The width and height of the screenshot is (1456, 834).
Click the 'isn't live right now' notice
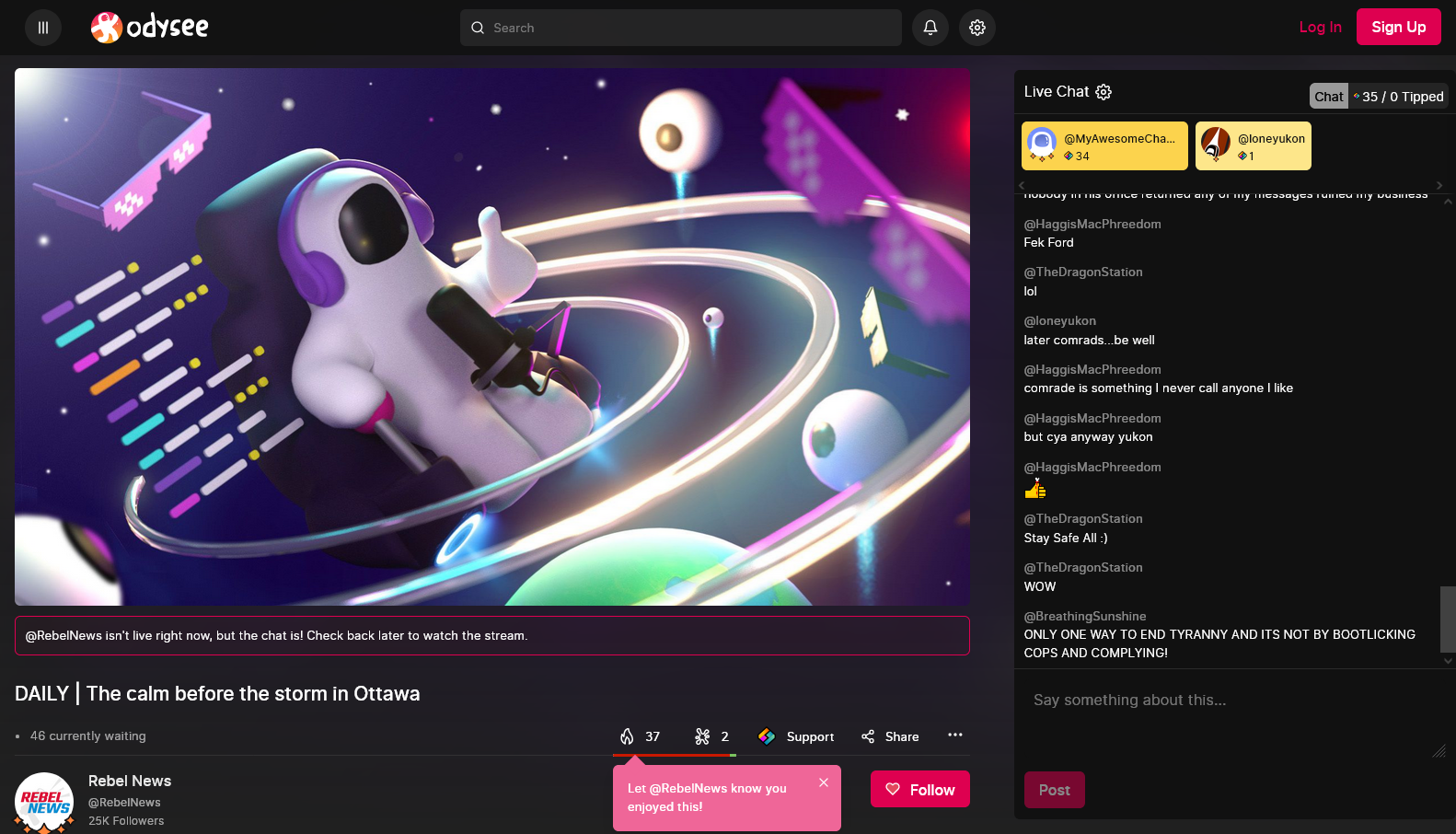492,635
